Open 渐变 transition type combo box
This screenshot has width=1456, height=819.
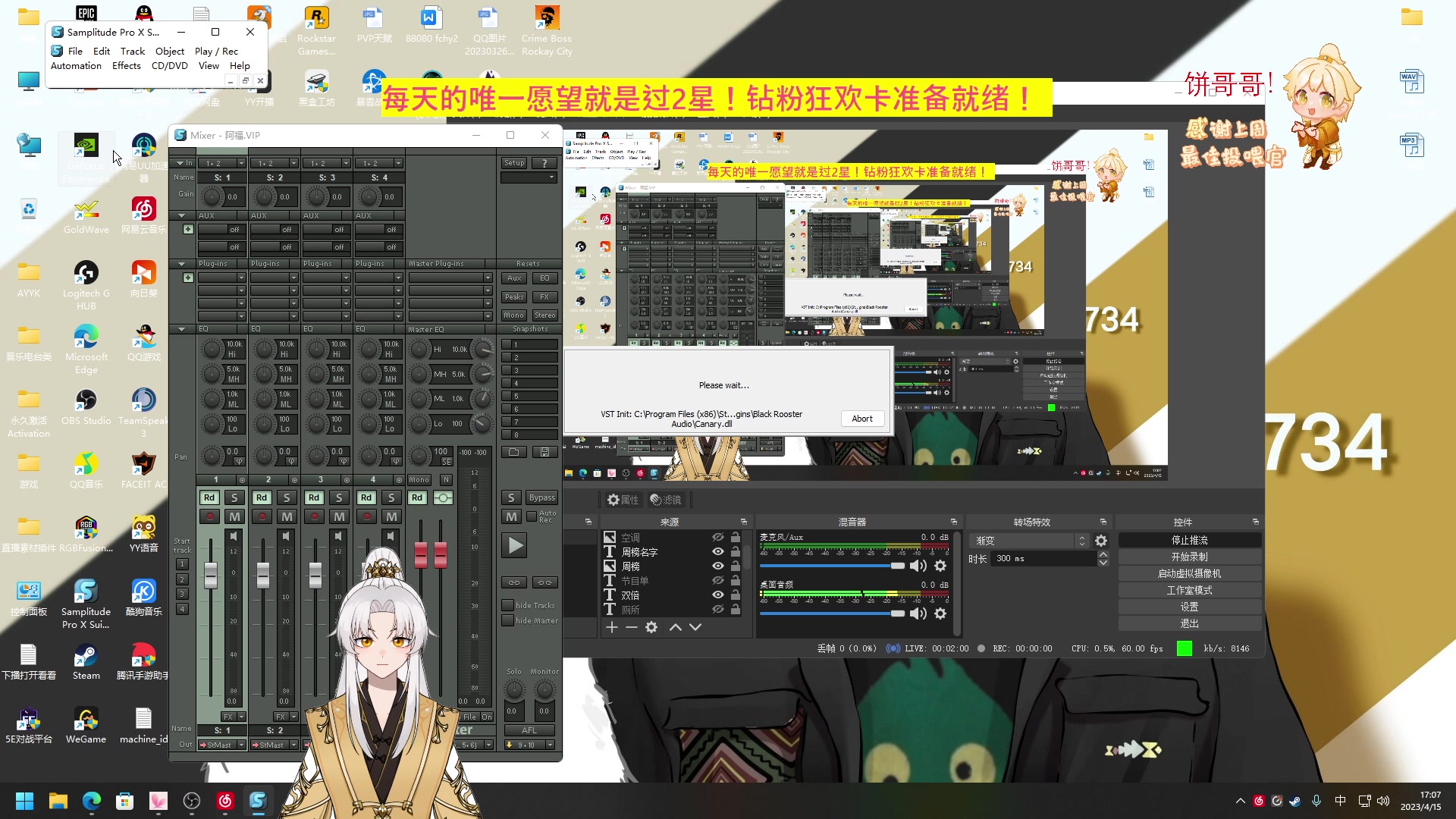[x=1029, y=541]
